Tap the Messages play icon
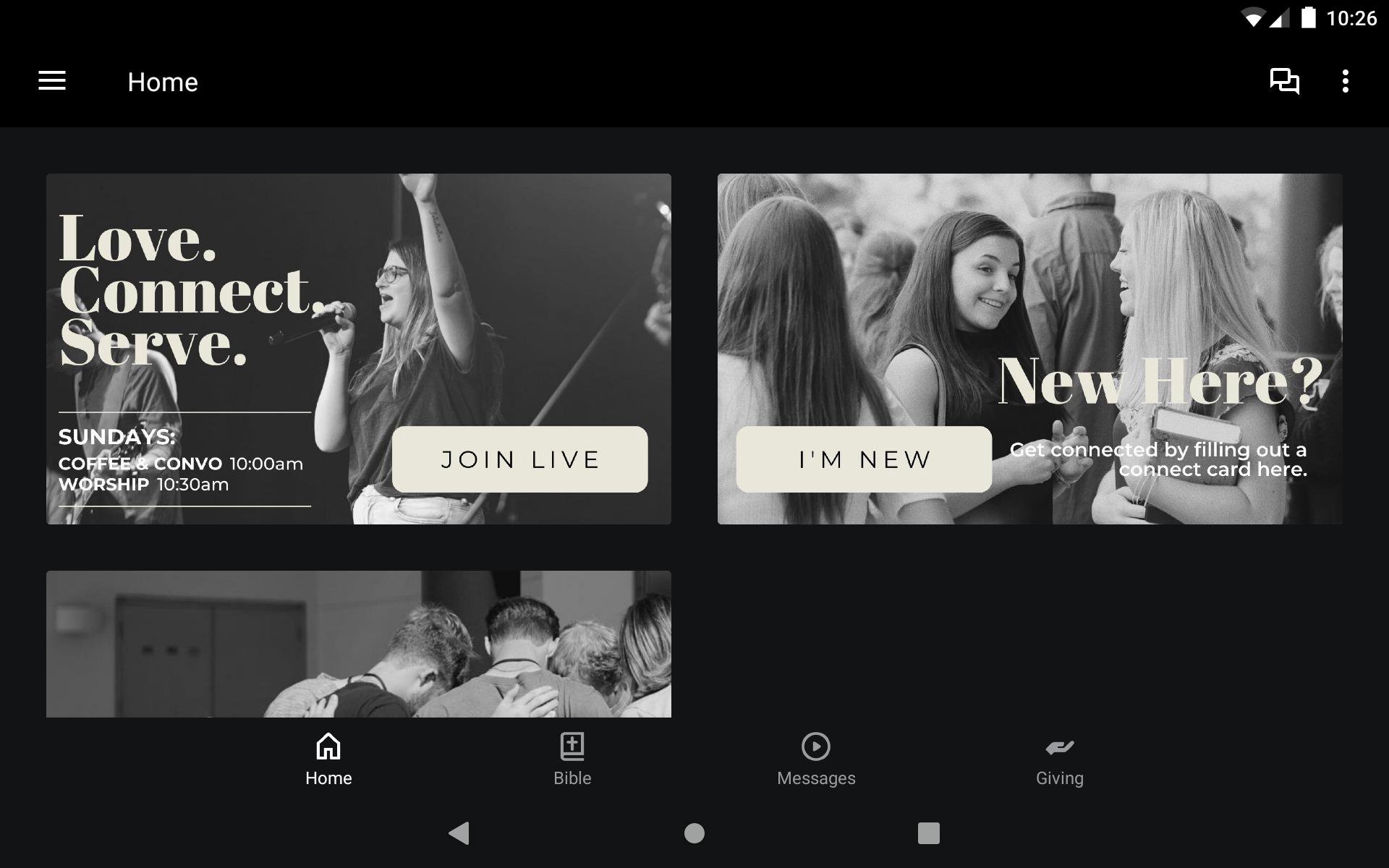The height and width of the screenshot is (868, 1389). [816, 746]
